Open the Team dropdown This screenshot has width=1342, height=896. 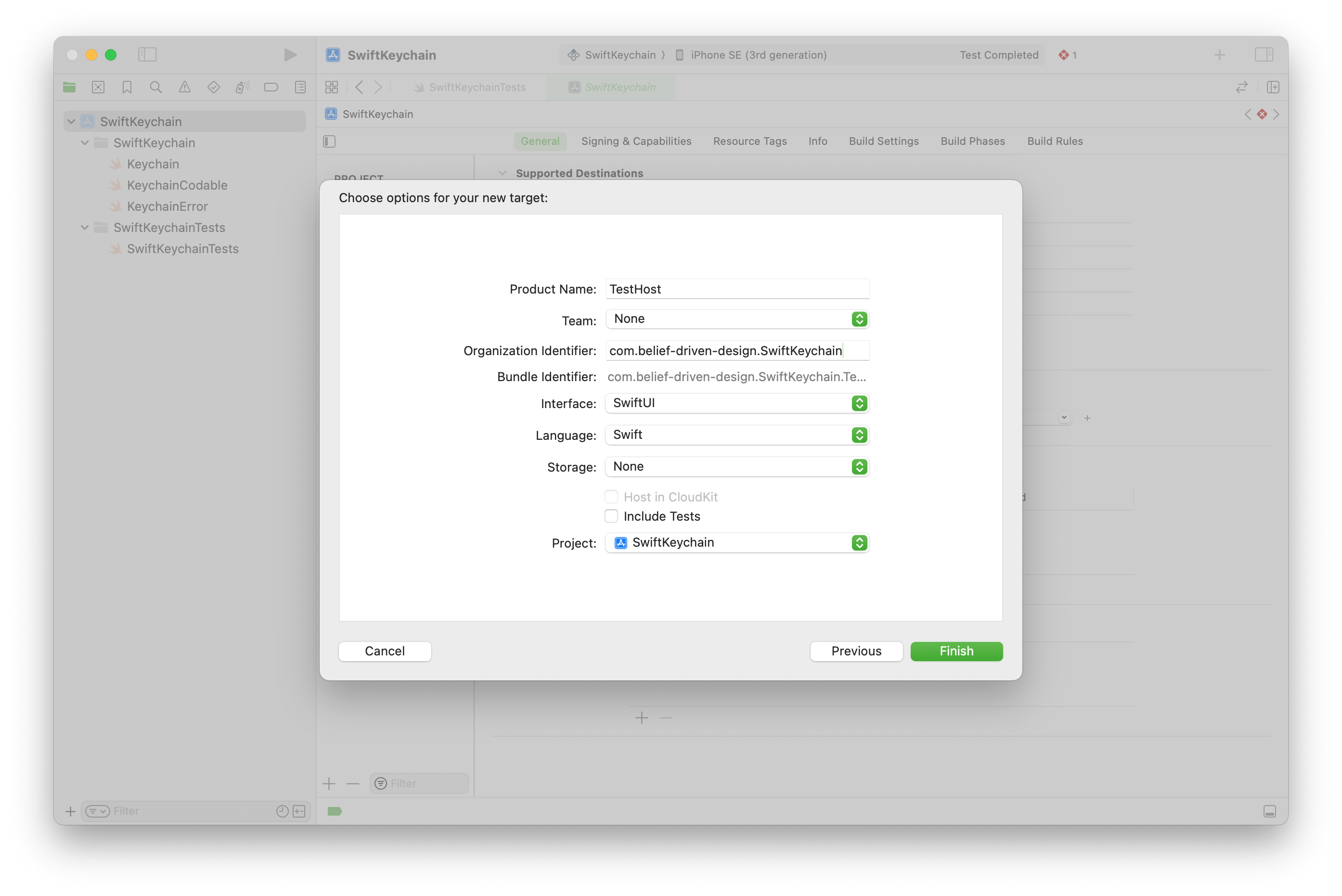(x=737, y=319)
